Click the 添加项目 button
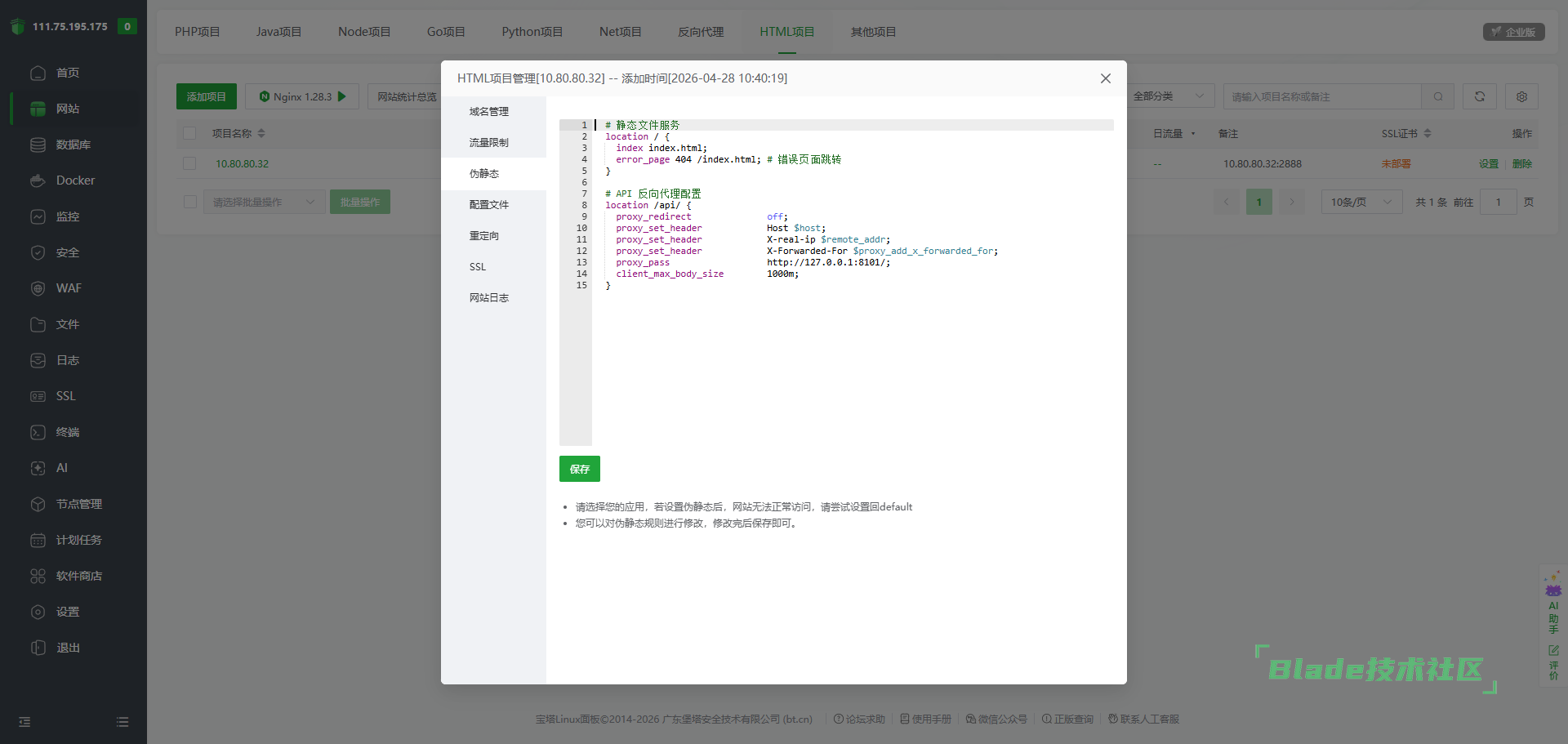 pyautogui.click(x=206, y=96)
